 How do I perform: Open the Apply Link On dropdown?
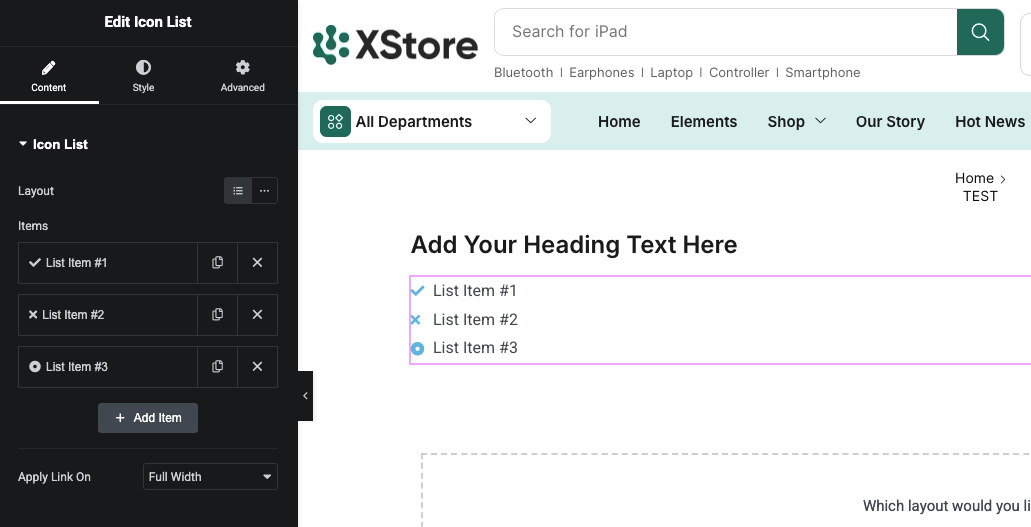coord(210,477)
